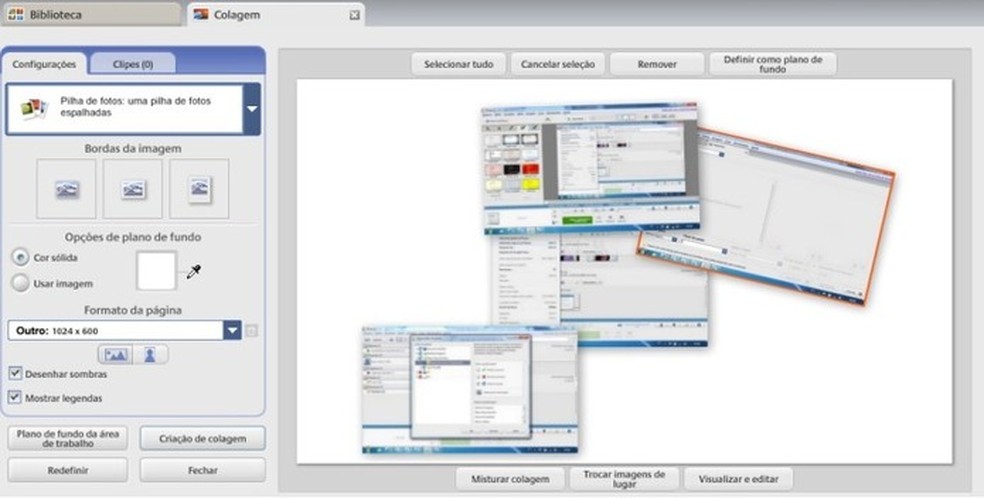984x498 pixels.
Task: Select the Usar imagem radio button
Action: [x=20, y=283]
